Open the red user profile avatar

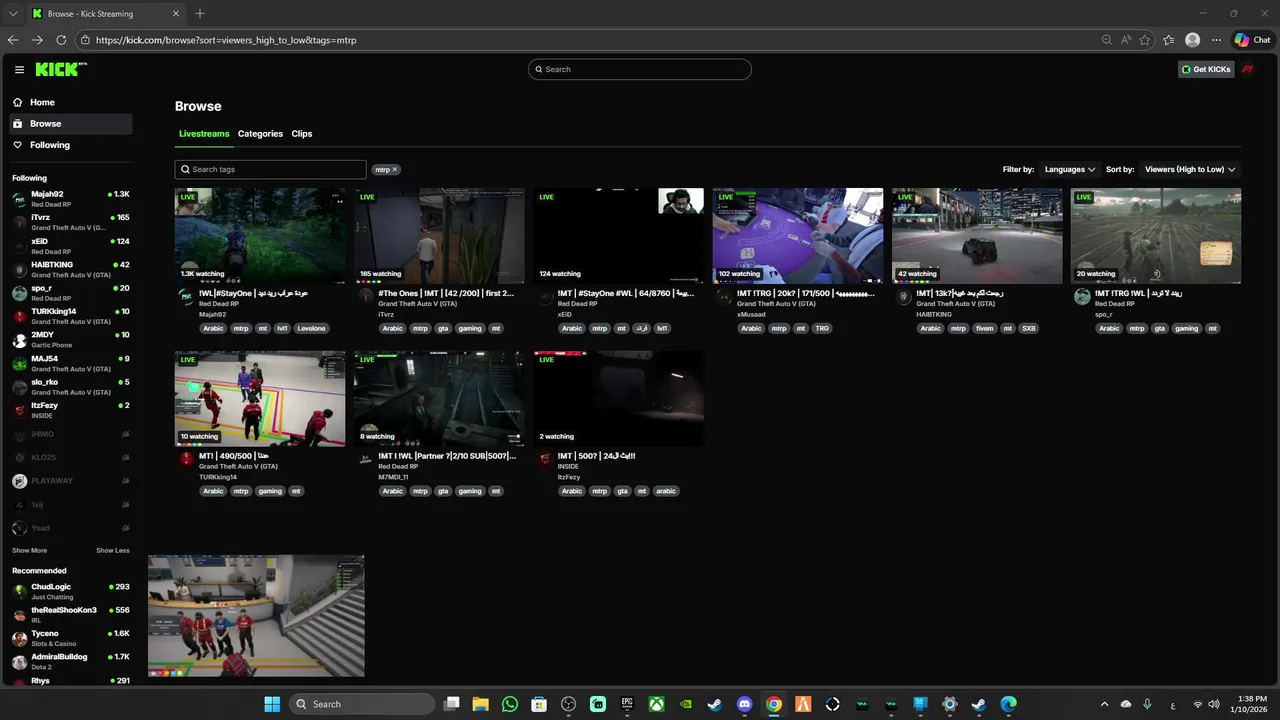pos(1248,69)
